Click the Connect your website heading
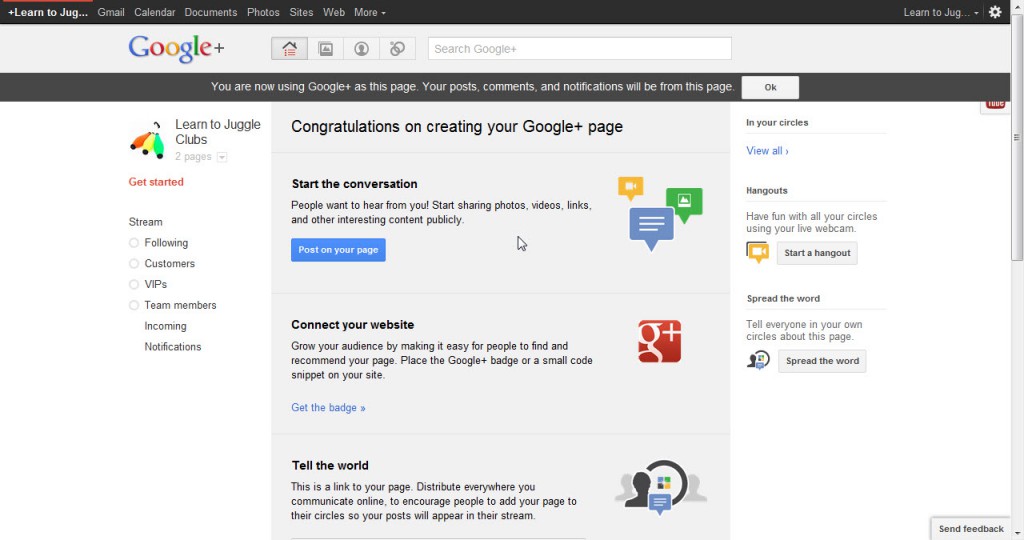 [353, 325]
